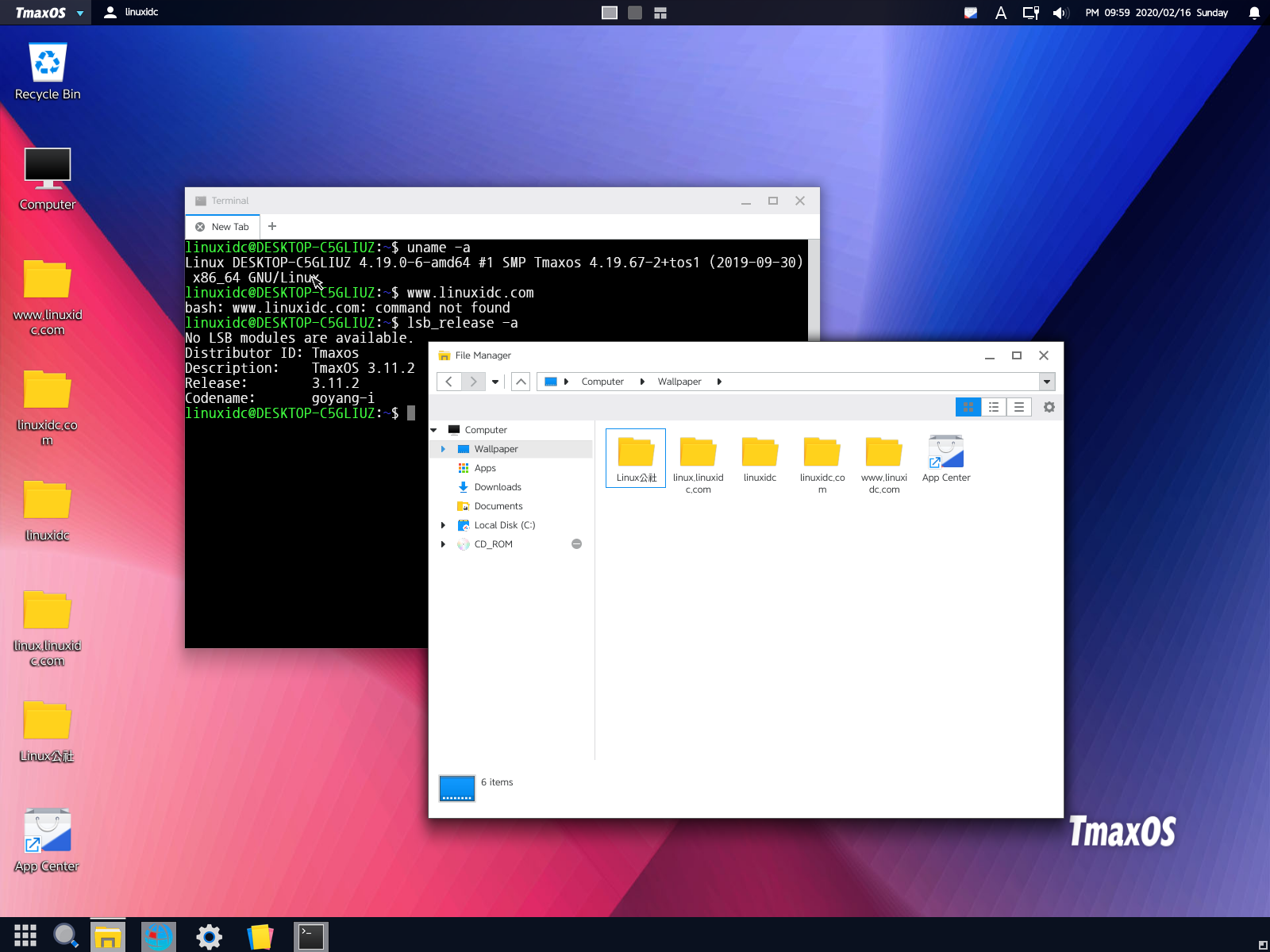Click the folder preview thumbnail in status area
The width and height of the screenshot is (1270, 952).
coord(457,789)
